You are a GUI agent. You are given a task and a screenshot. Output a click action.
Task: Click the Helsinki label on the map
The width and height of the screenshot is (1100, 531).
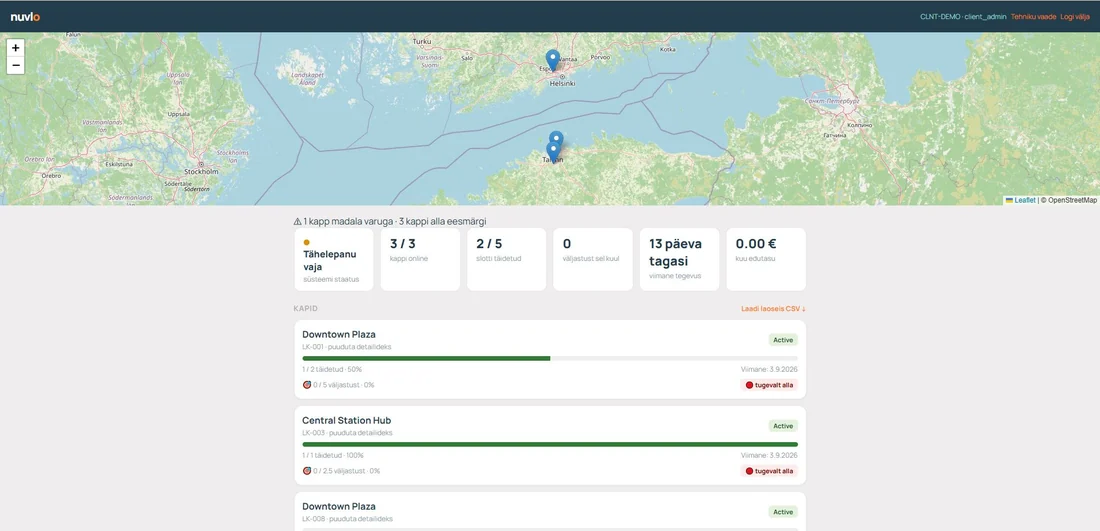563,83
